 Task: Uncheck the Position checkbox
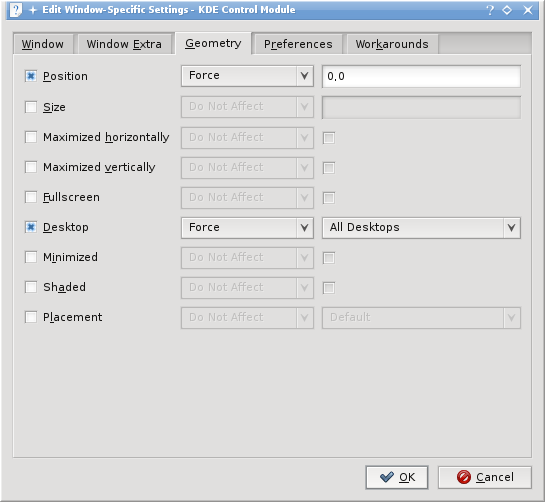pos(31,76)
